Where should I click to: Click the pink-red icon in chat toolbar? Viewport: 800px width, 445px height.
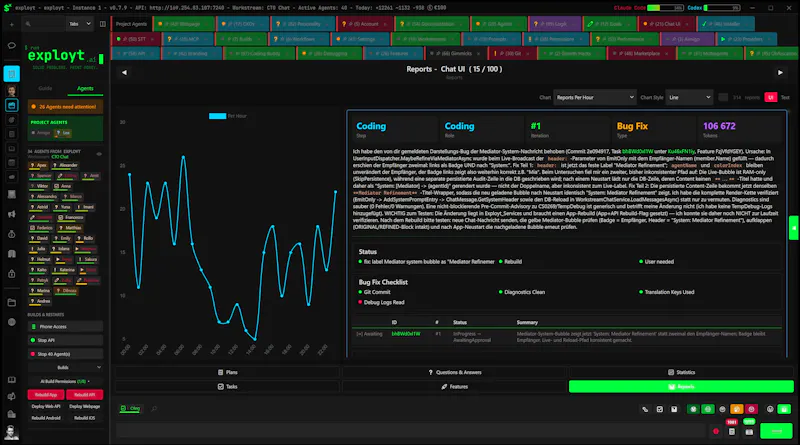pyautogui.click(x=751, y=409)
